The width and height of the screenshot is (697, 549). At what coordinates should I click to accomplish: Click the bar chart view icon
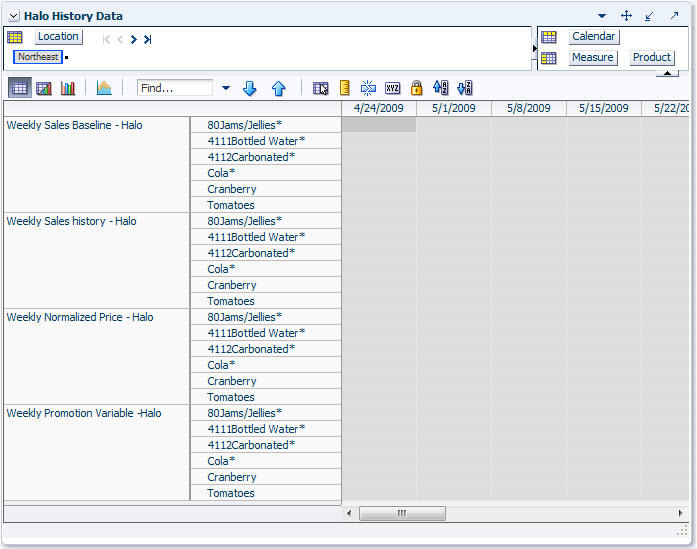tap(68, 88)
